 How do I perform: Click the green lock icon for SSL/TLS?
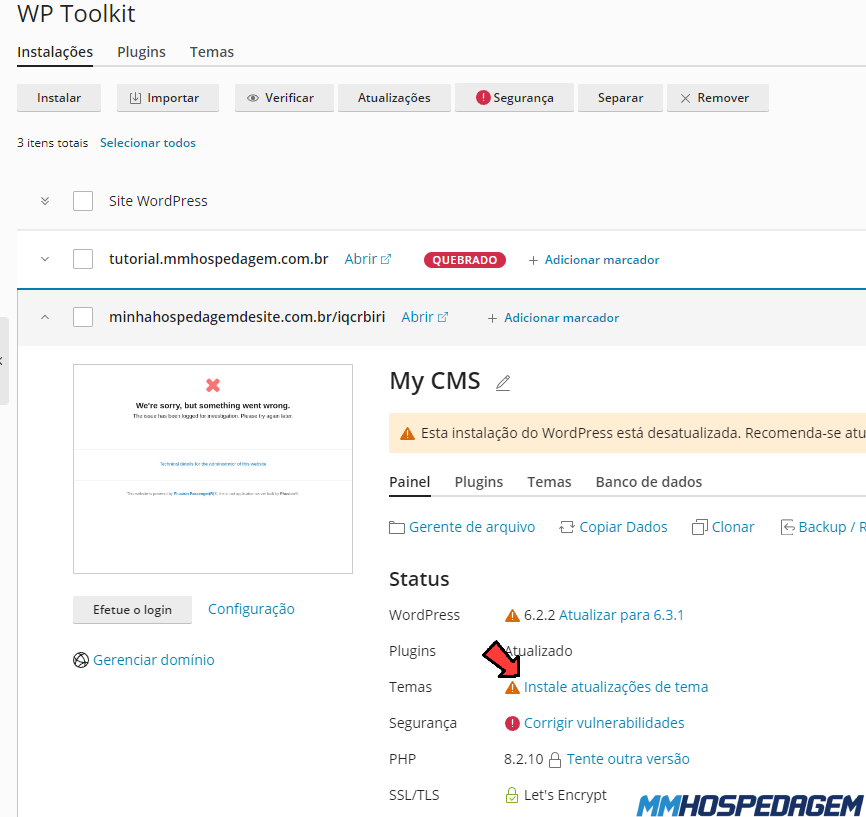click(511, 795)
